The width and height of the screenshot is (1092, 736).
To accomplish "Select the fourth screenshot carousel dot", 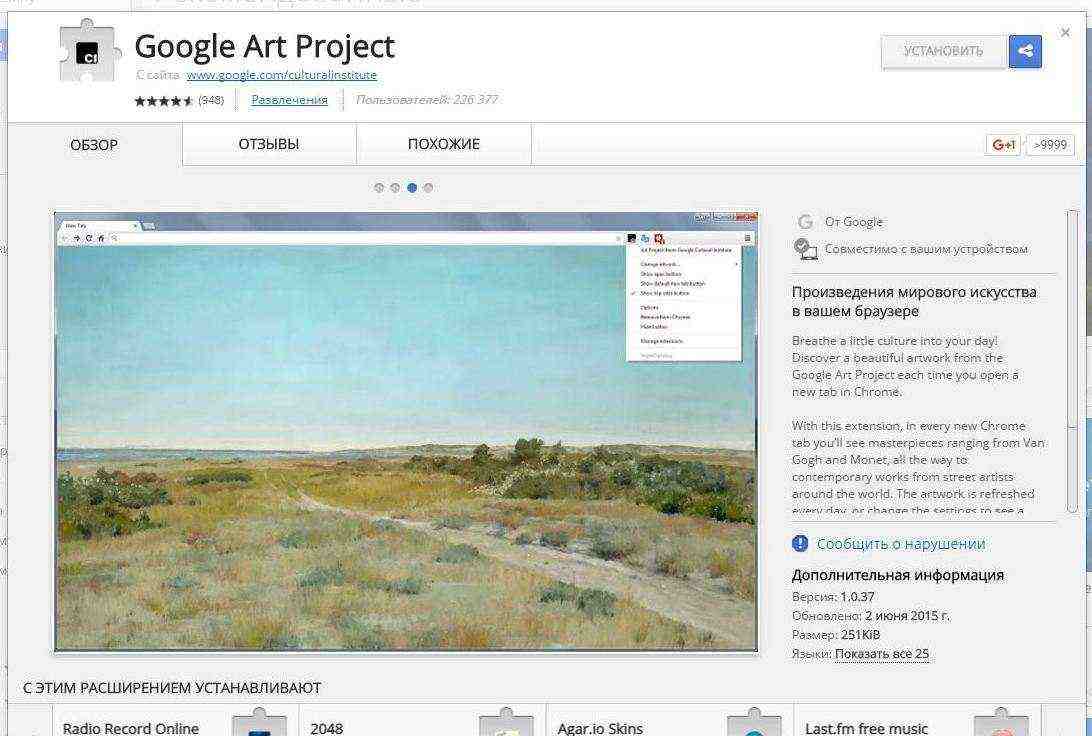I will point(428,187).
